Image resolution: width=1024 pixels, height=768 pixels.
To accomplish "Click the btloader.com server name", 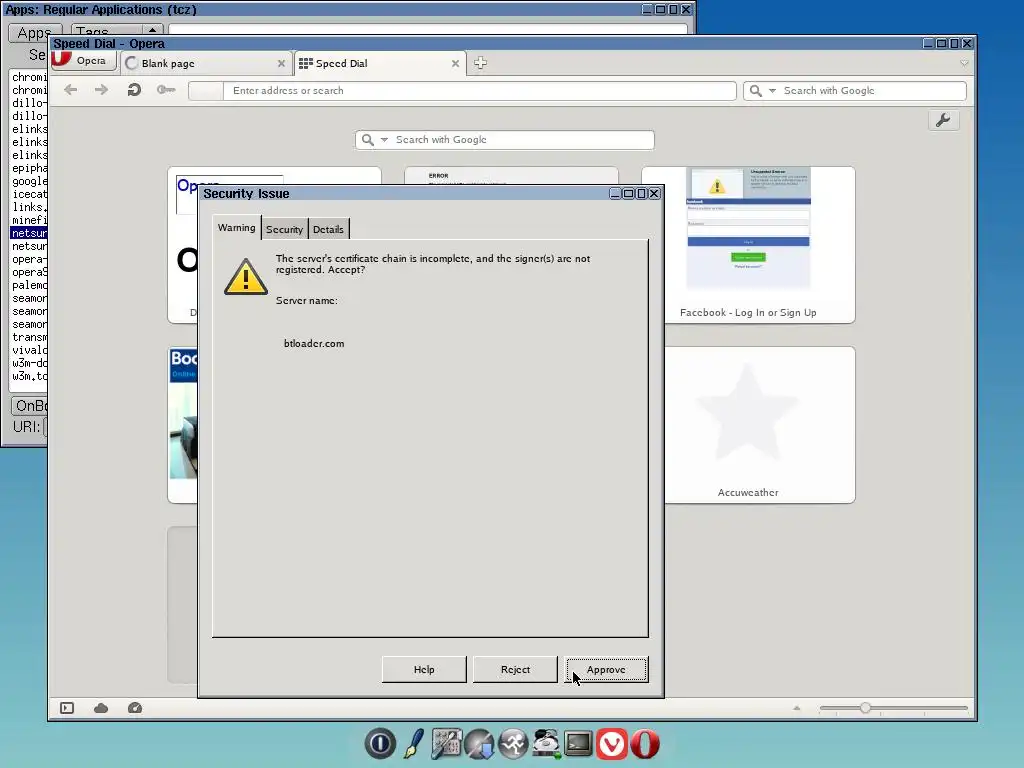I will [314, 344].
